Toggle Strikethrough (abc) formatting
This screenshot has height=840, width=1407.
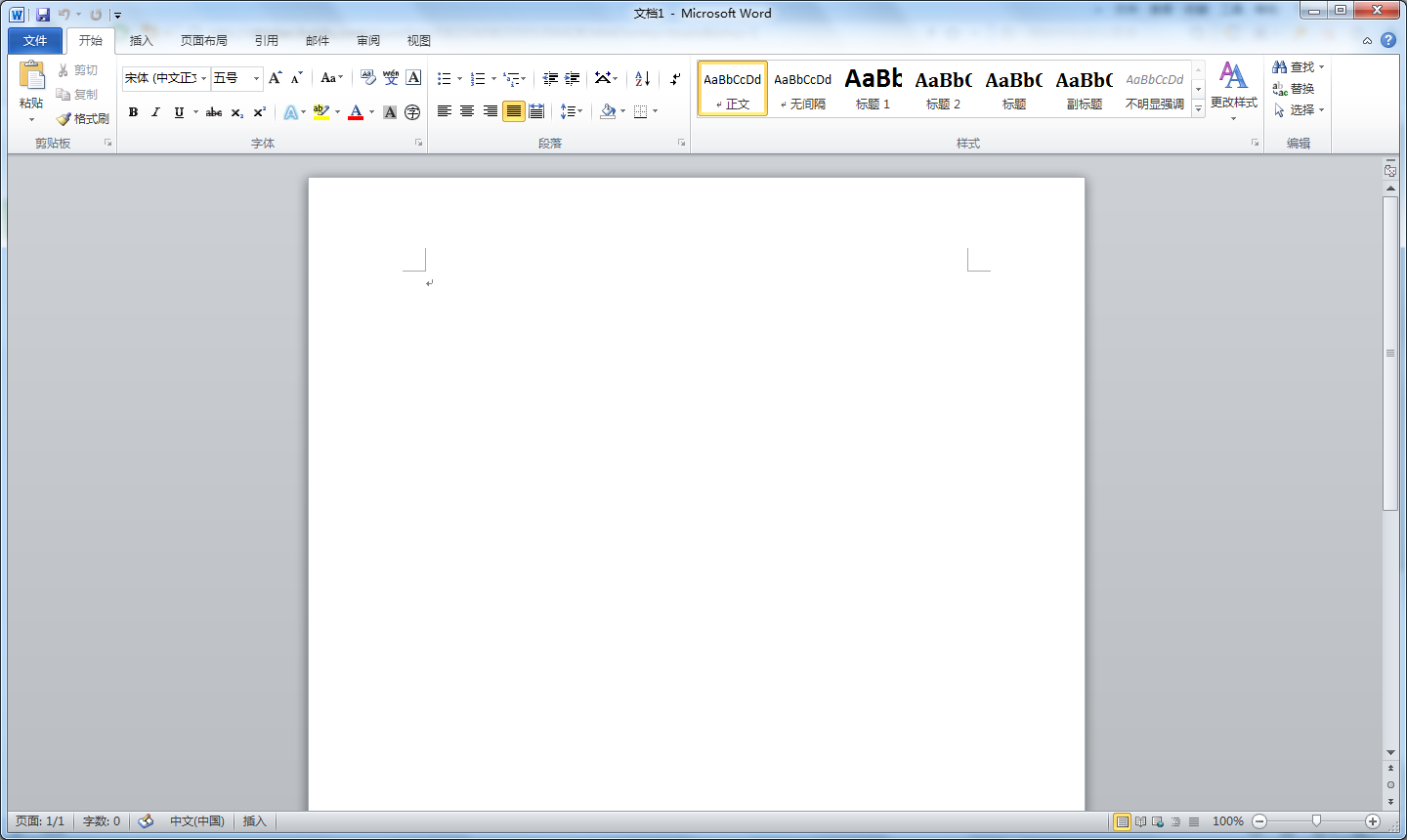click(214, 112)
